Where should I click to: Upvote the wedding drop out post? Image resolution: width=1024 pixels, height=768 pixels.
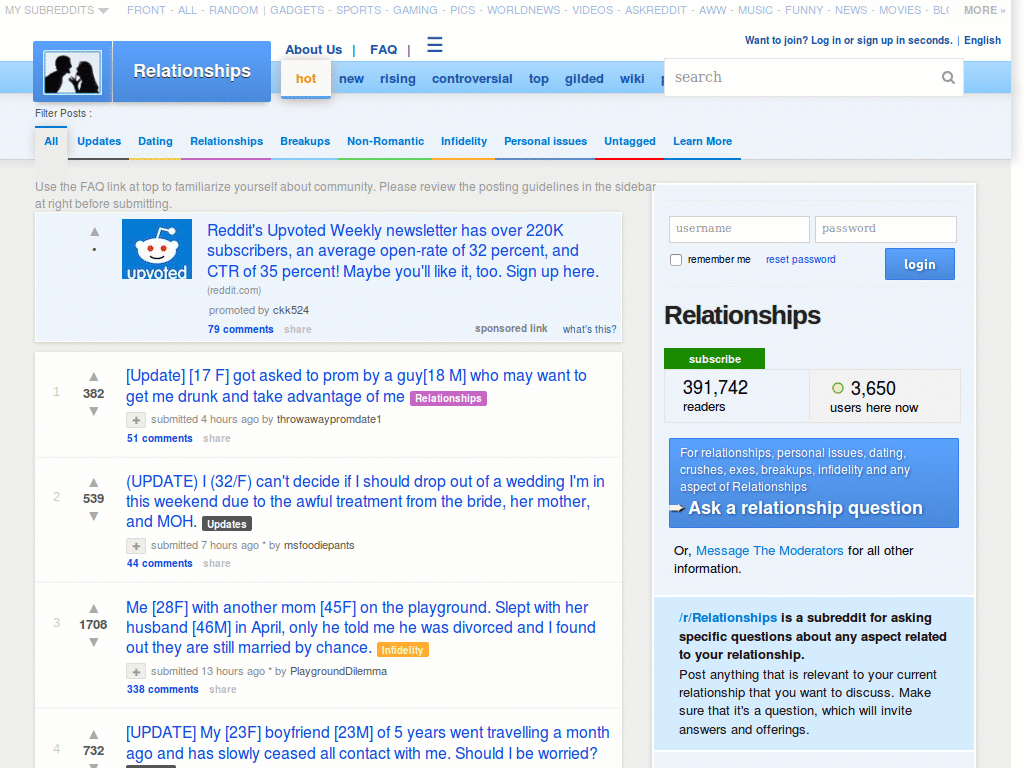point(94,483)
